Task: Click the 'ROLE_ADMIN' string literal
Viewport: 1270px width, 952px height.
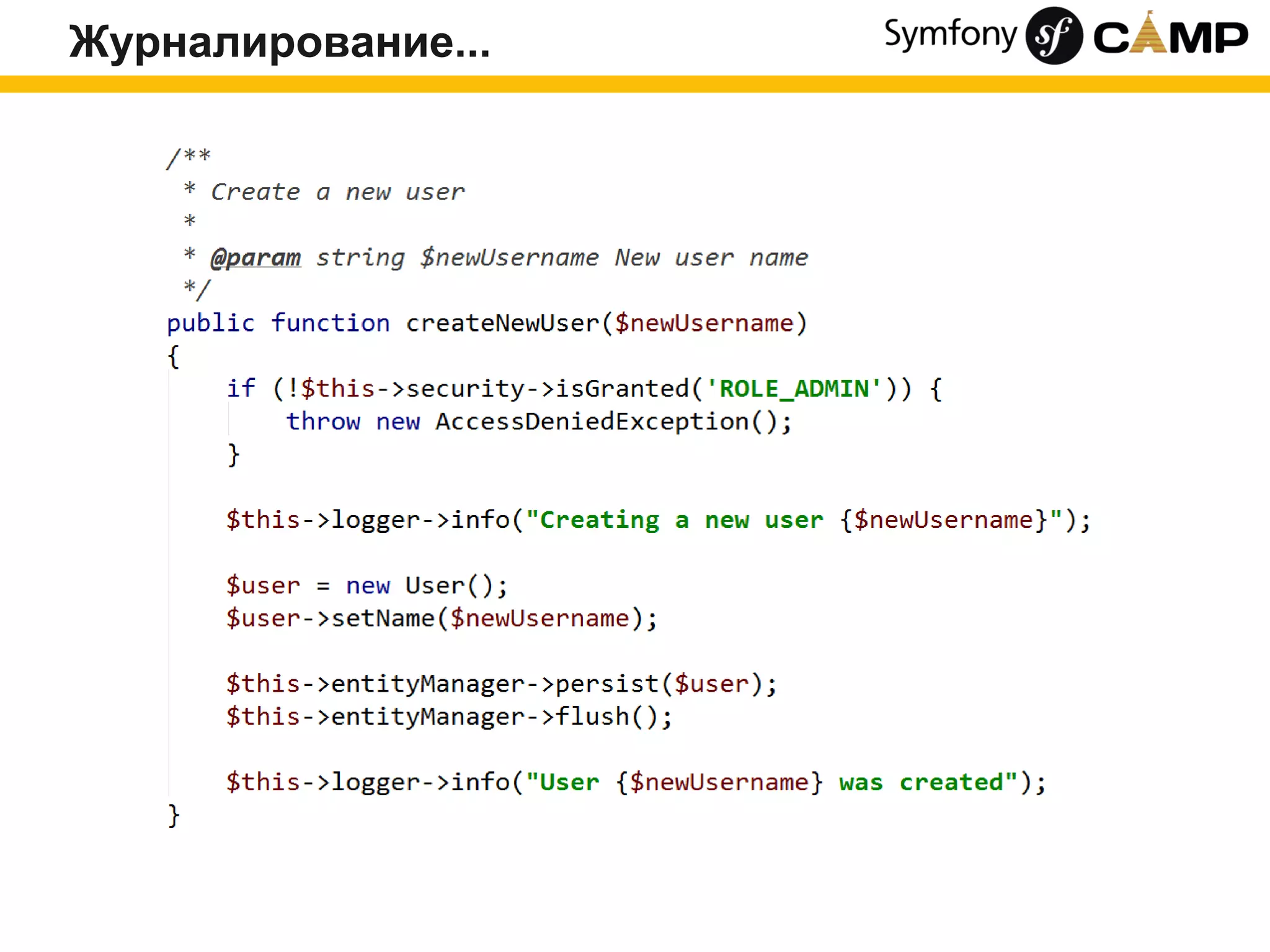Action: (x=794, y=389)
